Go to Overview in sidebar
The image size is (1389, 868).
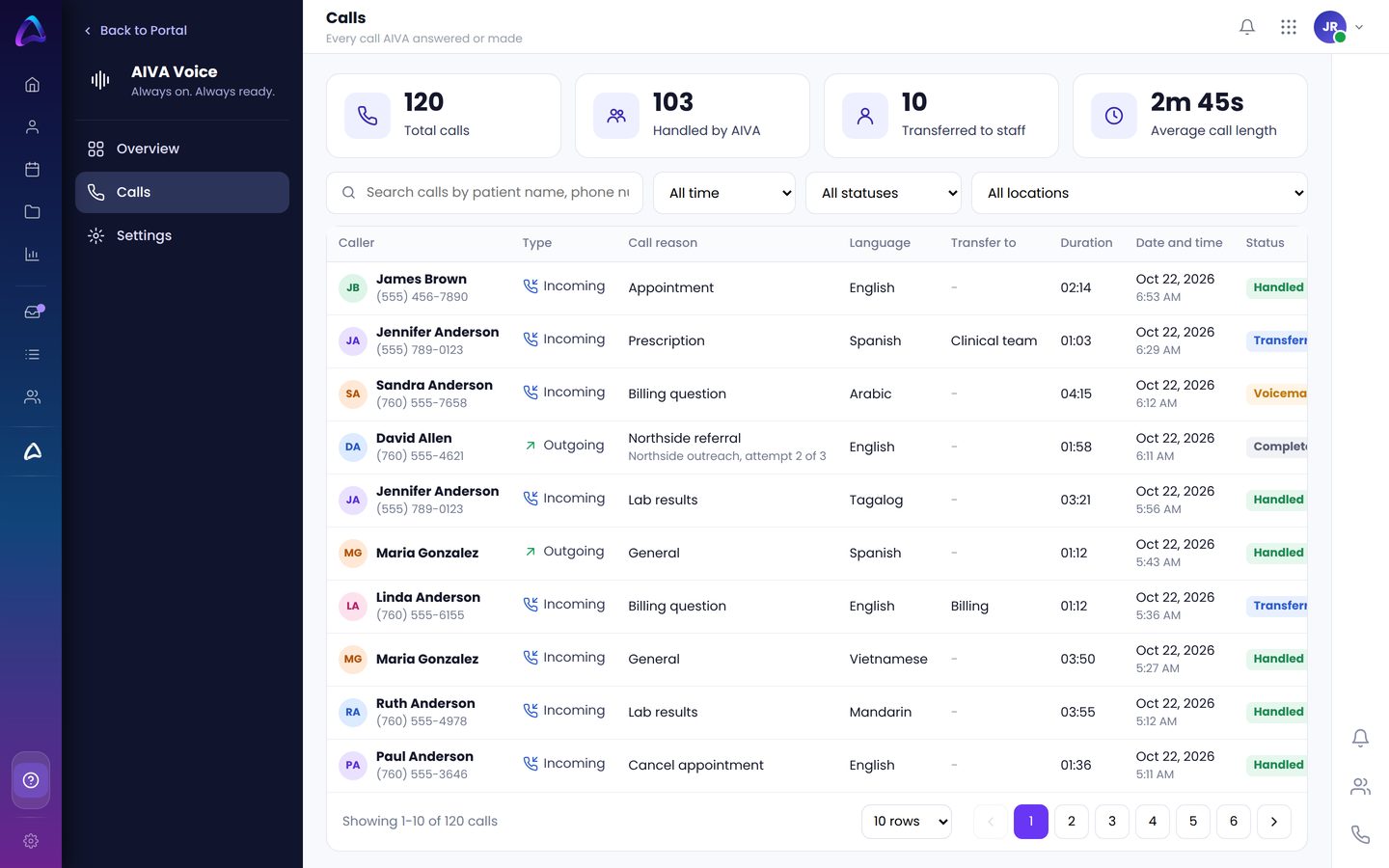coord(182,149)
